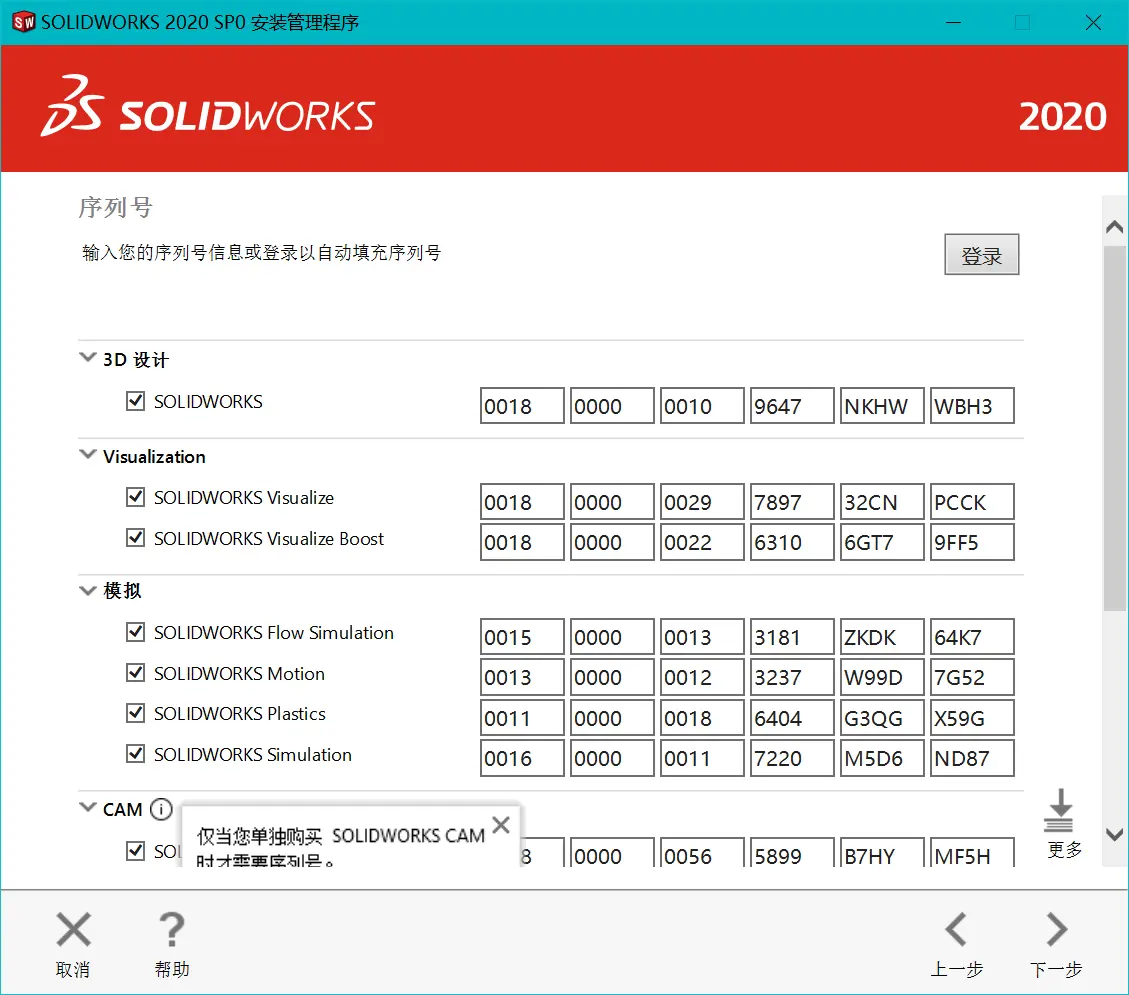1129x995 pixels.
Task: Click SOLIDWORKS serial field 0018
Action: [x=522, y=405]
